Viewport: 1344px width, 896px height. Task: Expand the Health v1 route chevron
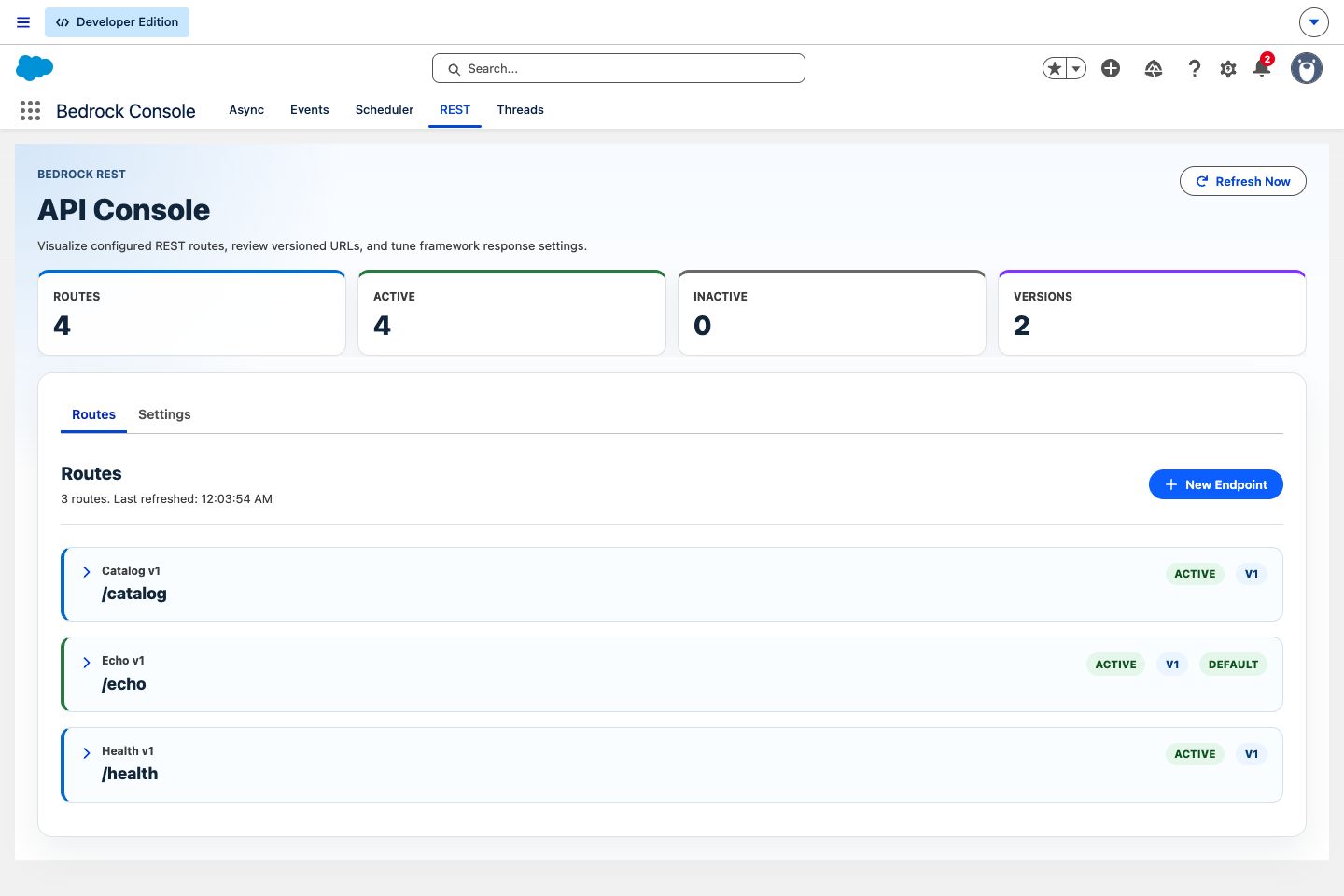(x=87, y=752)
